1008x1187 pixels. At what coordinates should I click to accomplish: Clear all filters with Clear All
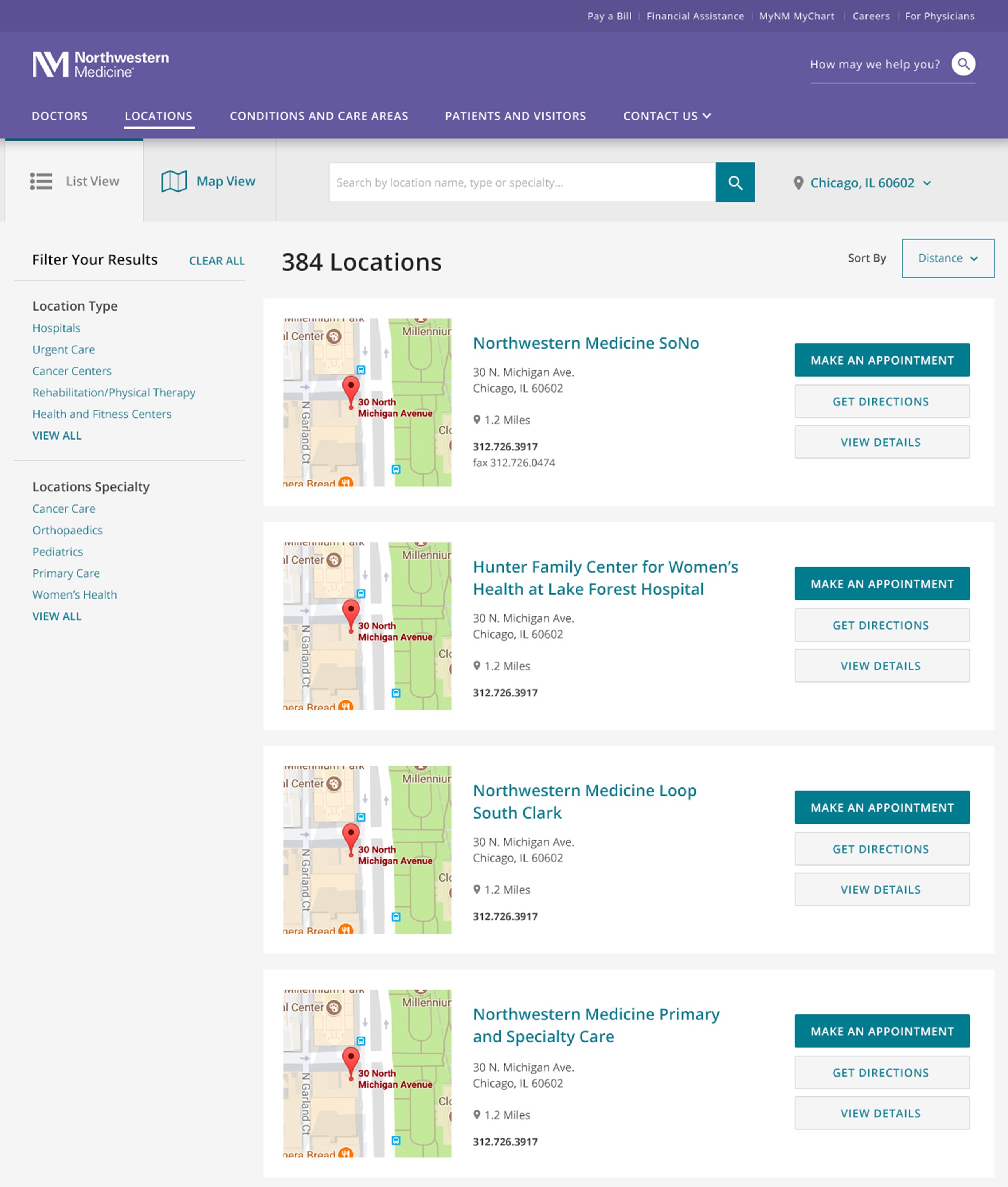pyautogui.click(x=216, y=260)
